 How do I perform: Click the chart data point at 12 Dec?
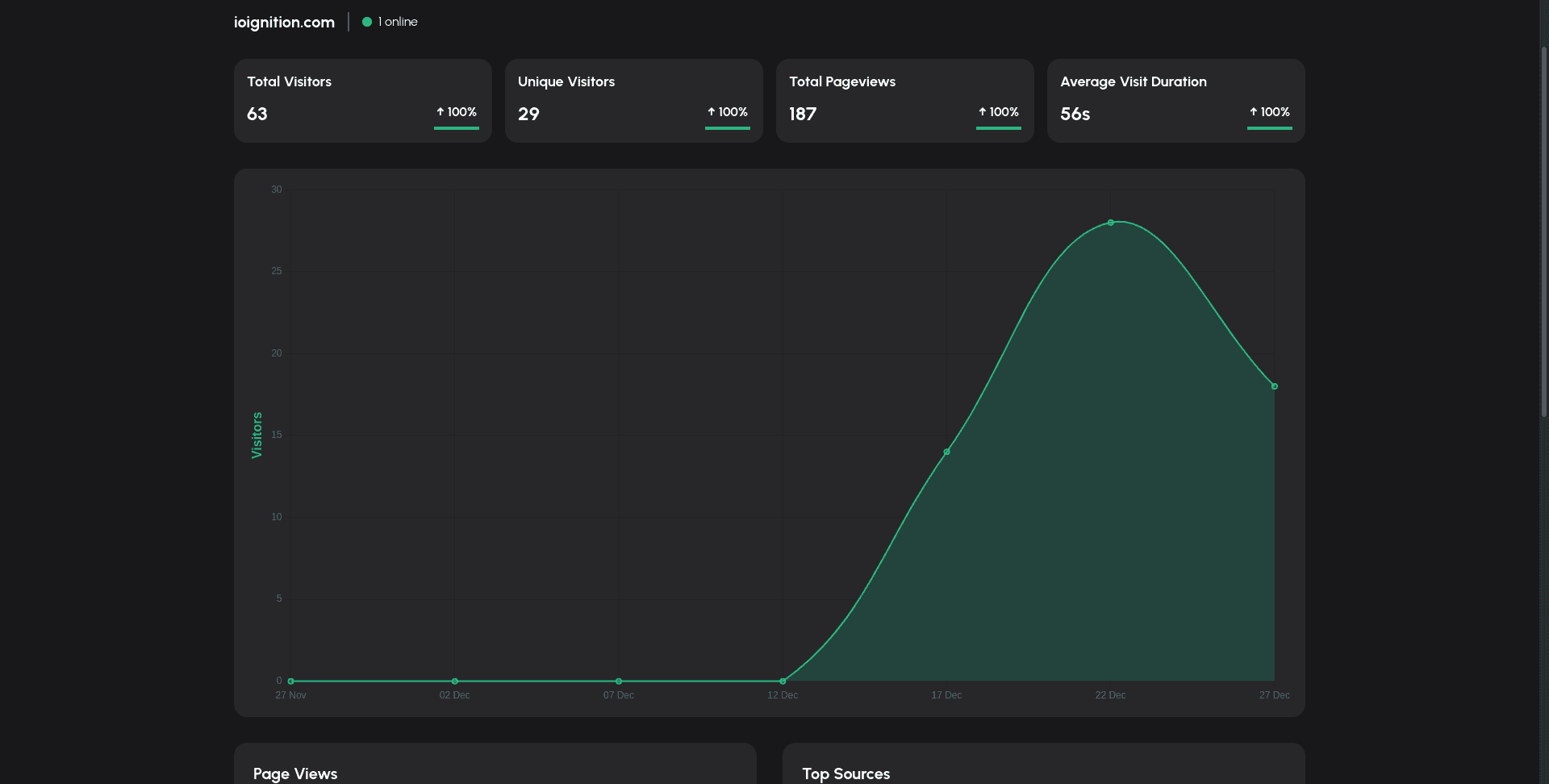(783, 682)
